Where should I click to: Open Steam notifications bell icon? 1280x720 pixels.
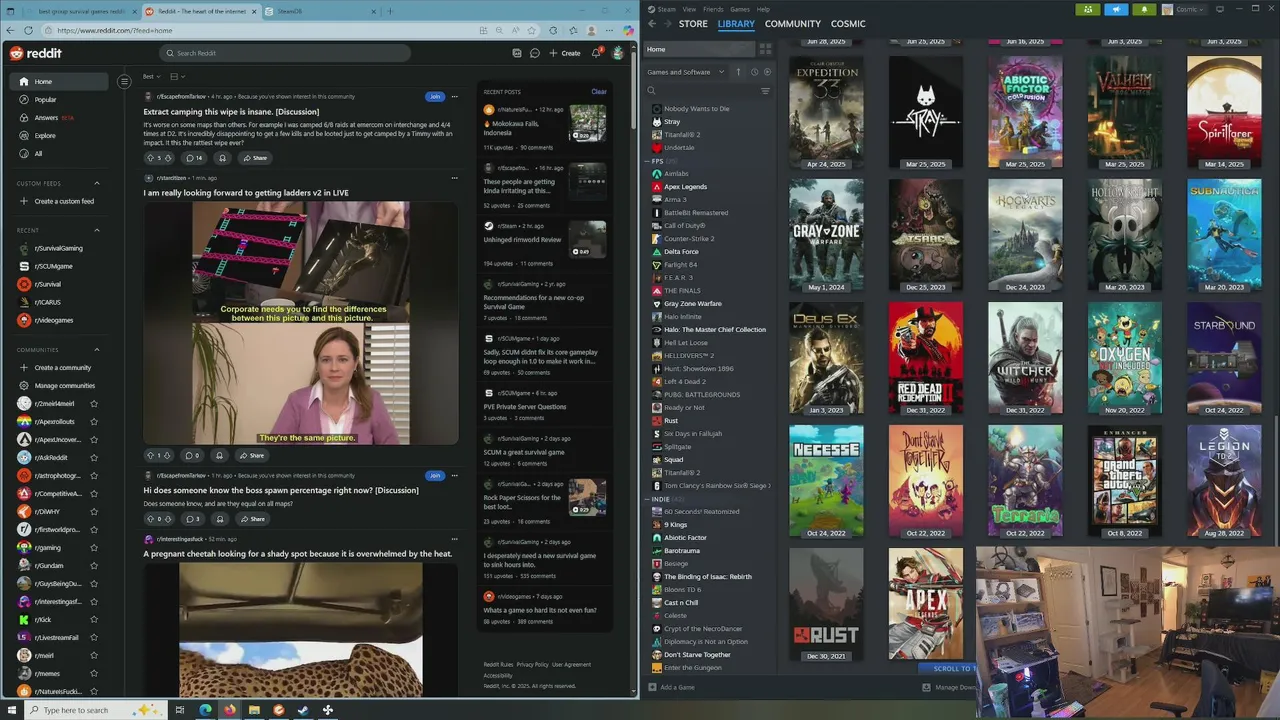(x=1144, y=9)
